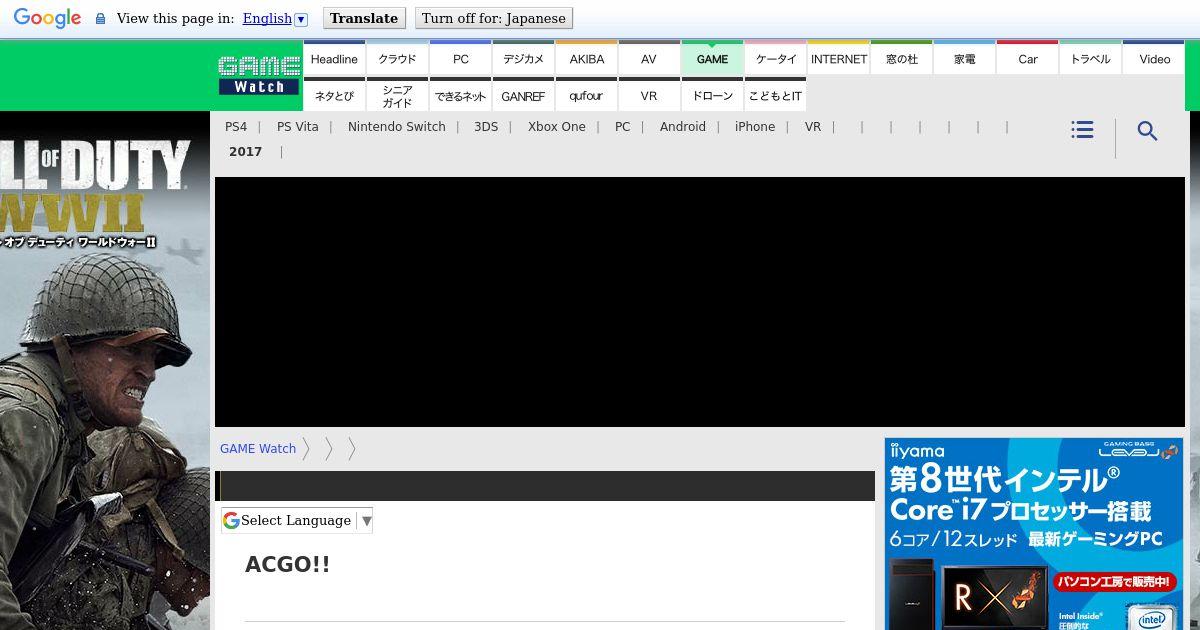Viewport: 1200px width, 630px height.
Task: Open the 2017 link
Action: point(246,152)
